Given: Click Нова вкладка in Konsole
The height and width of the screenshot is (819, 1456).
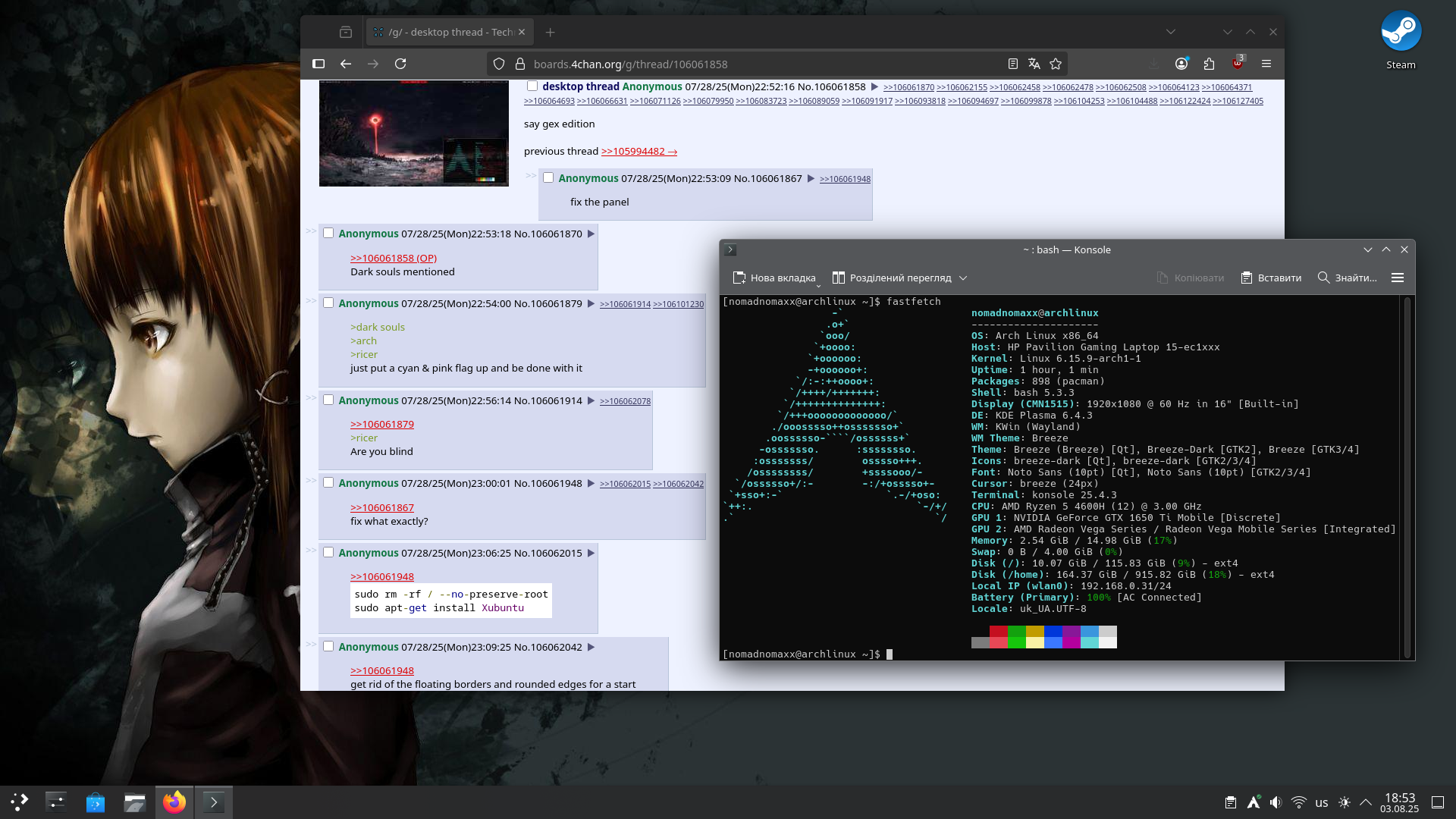Looking at the screenshot, I should (775, 278).
